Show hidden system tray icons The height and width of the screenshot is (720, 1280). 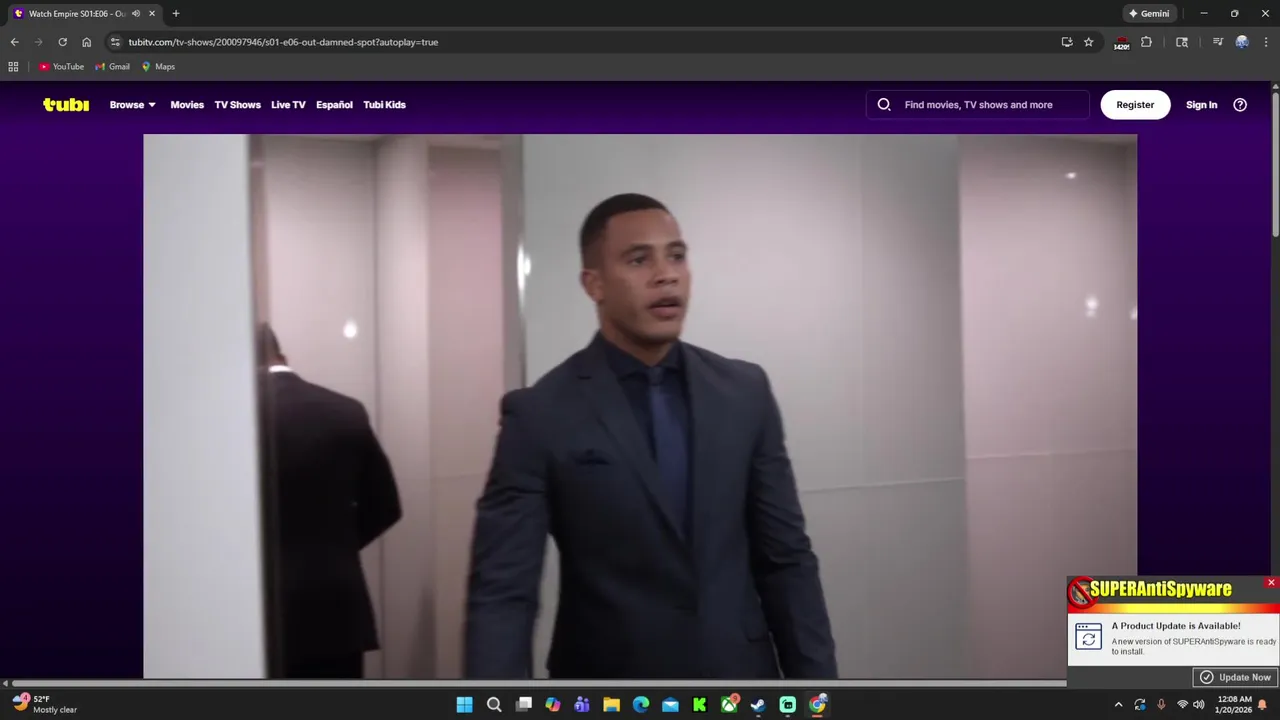click(1118, 705)
